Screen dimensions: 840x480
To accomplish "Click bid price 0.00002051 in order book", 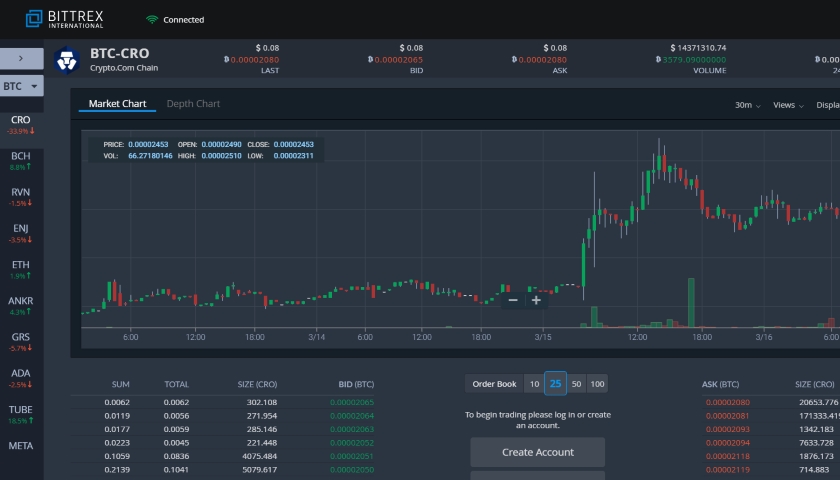I will [352, 456].
